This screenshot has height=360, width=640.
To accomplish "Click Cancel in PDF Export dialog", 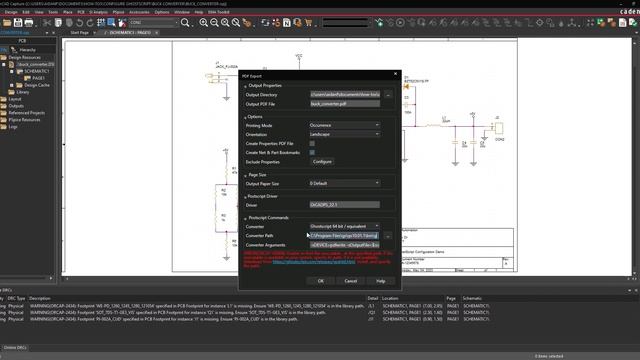I will (351, 281).
